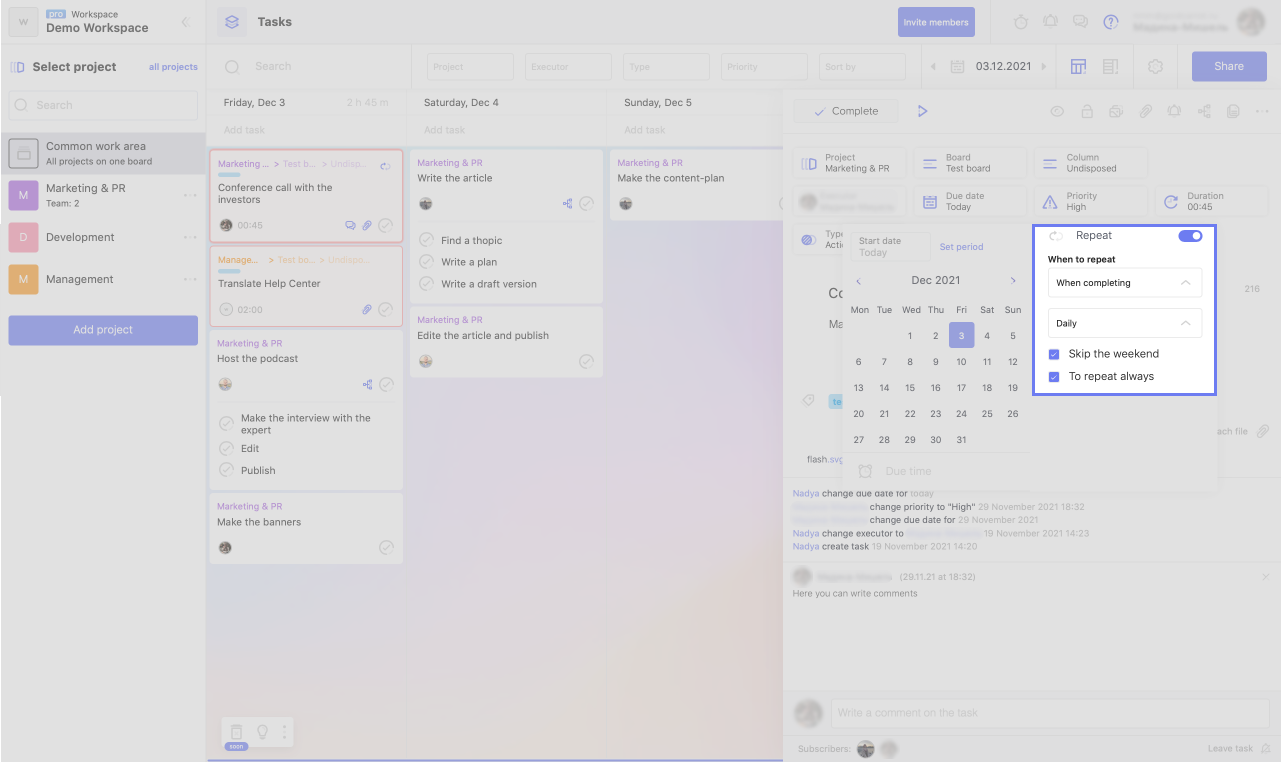Uncheck the Skip the weekend checkbox
The width and height of the screenshot is (1281, 762).
pos(1054,354)
